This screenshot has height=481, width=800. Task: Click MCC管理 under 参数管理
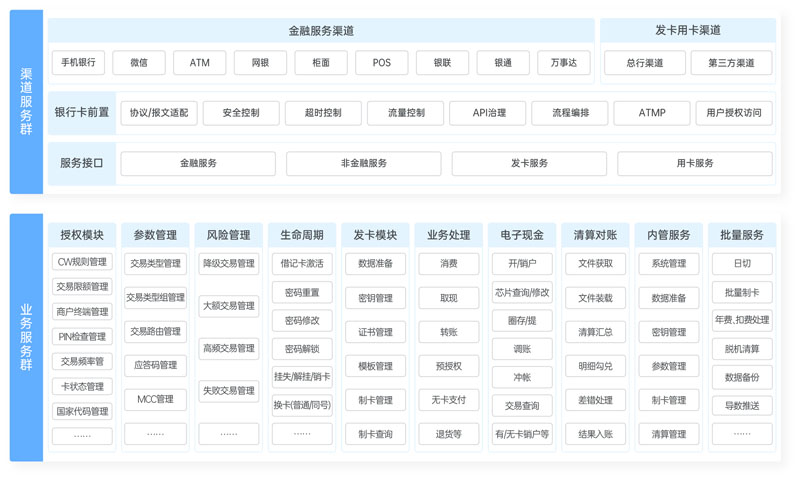pos(155,399)
